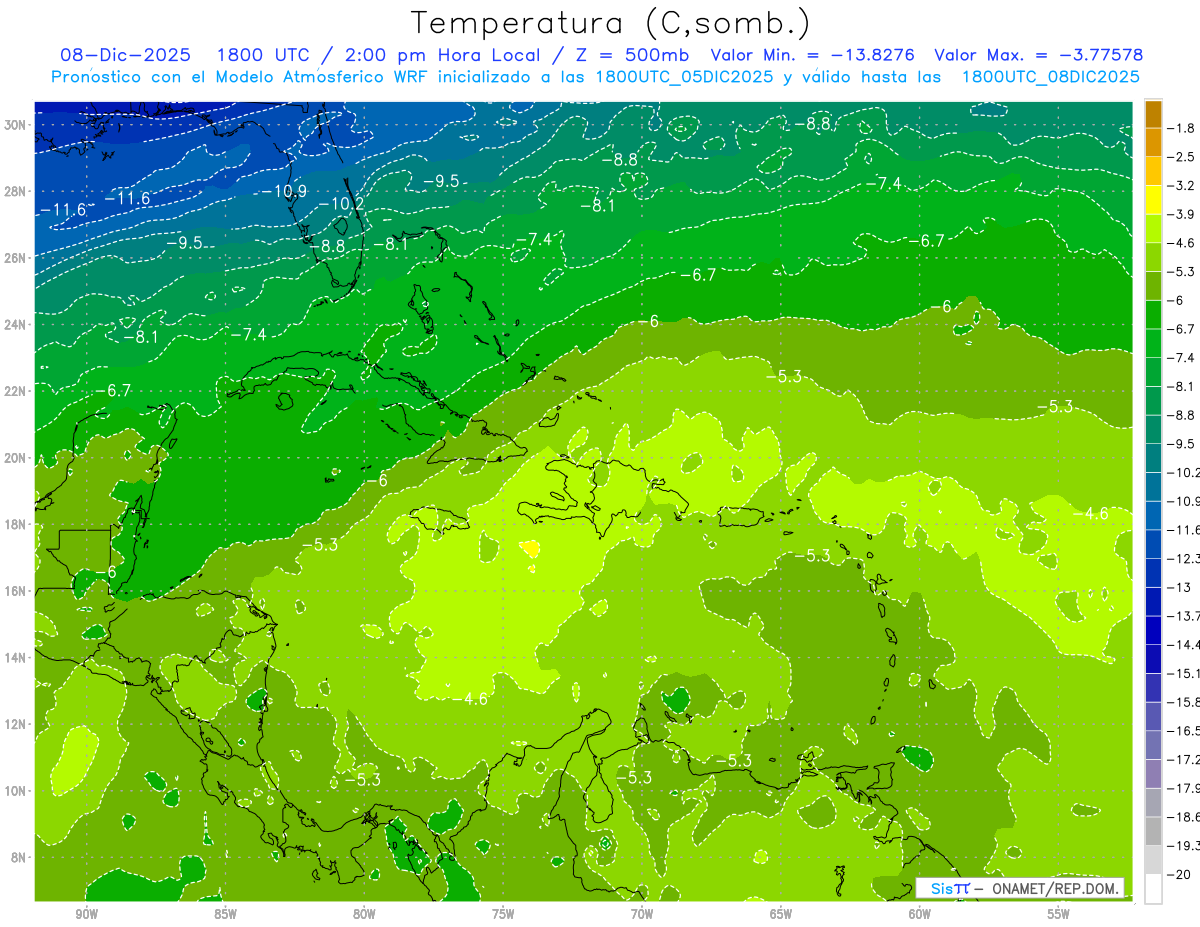Viewport: 1200px width, 927px height.
Task: Select the yellow swatch in the color legend
Action: 1153,200
